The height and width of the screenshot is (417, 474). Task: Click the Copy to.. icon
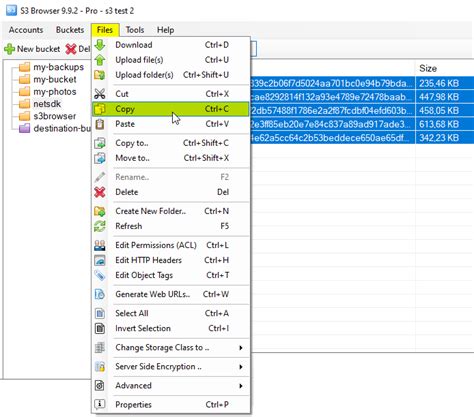100,143
